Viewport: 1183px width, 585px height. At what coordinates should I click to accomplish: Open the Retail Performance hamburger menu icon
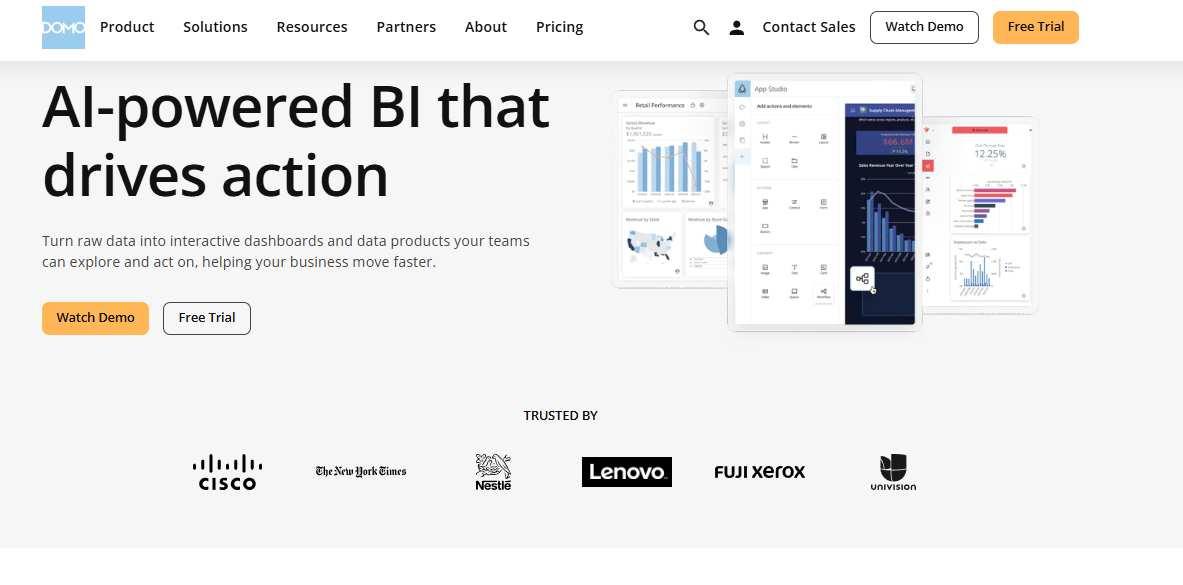[625, 105]
